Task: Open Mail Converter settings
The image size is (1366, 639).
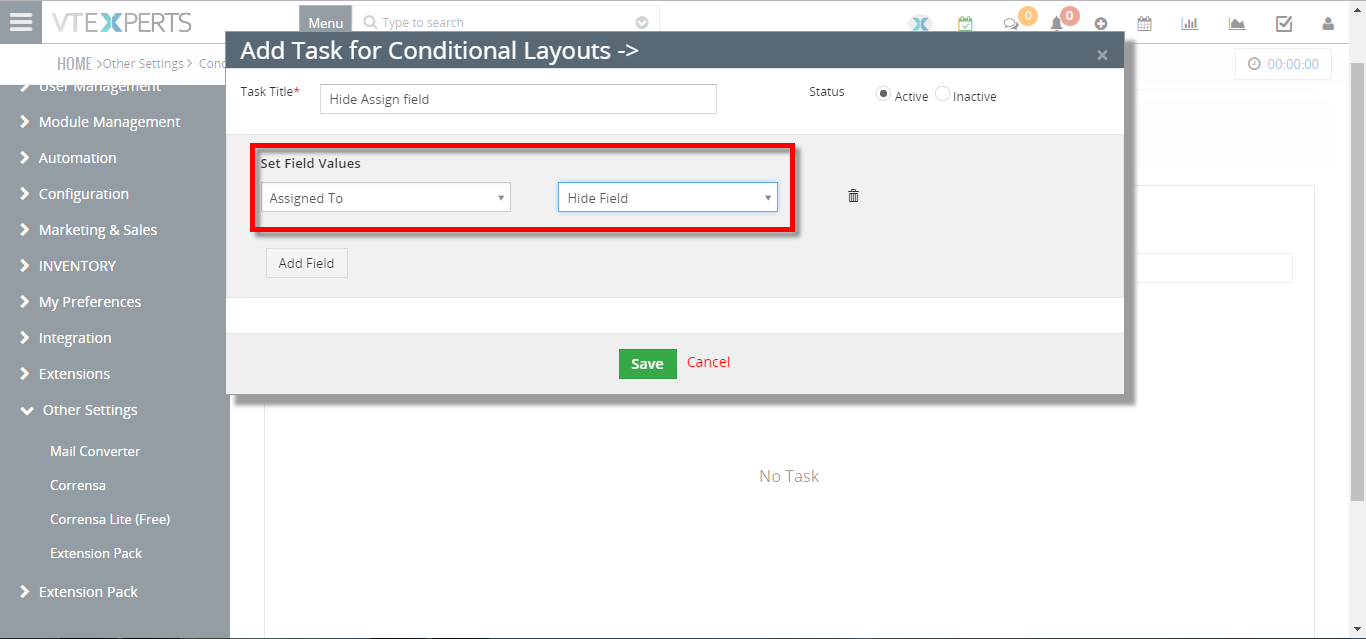Action: 95,451
